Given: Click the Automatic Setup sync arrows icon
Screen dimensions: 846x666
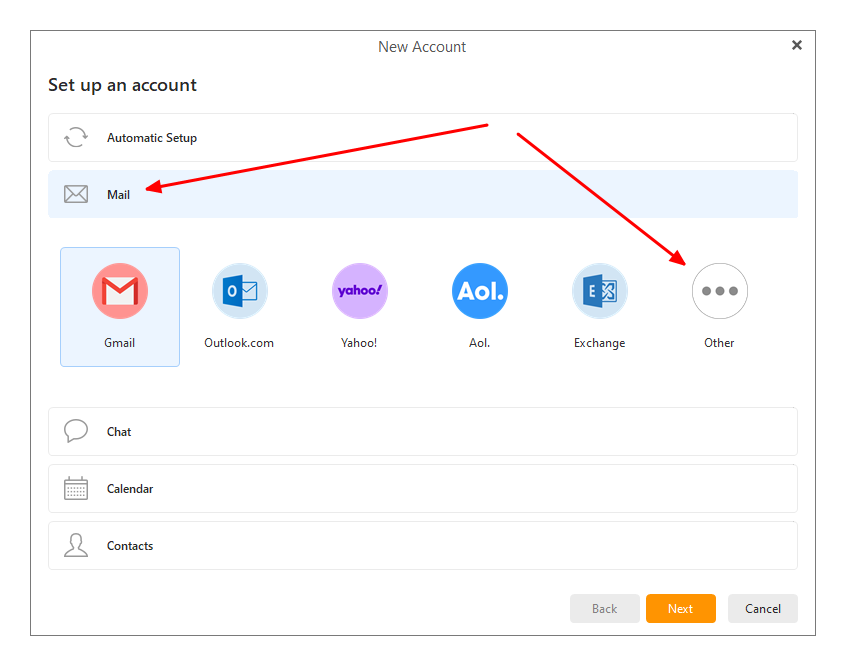Looking at the screenshot, I should [x=76, y=137].
